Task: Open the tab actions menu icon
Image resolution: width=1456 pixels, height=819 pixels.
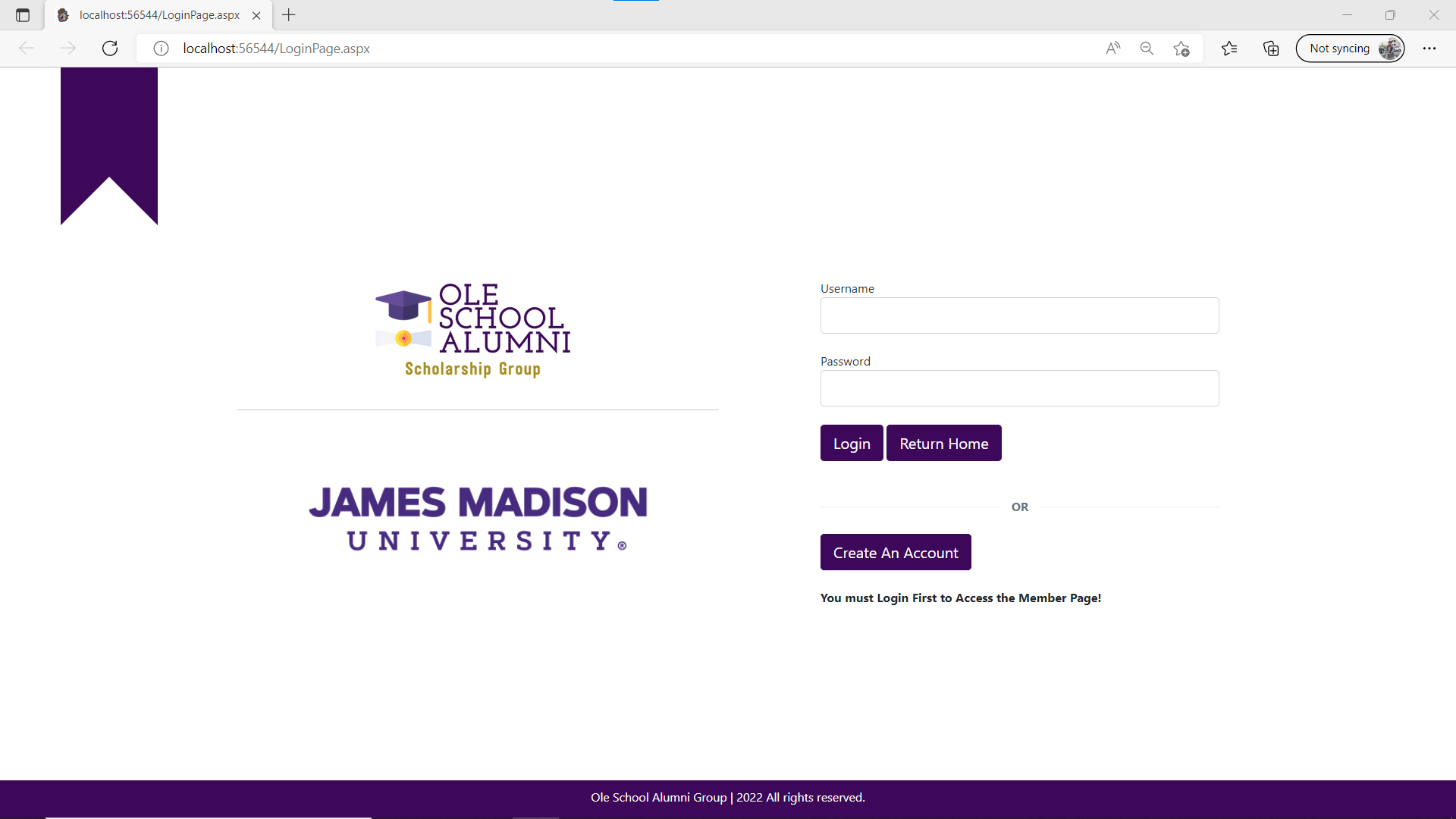Action: pos(23,15)
